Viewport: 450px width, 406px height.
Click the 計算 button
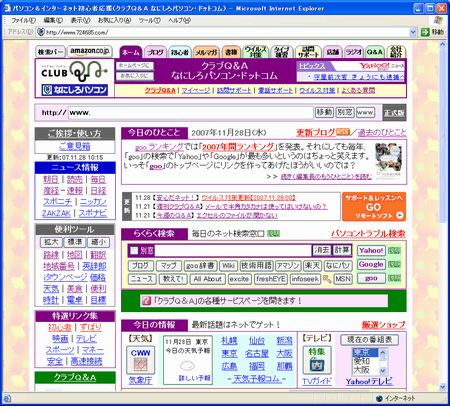(x=342, y=250)
